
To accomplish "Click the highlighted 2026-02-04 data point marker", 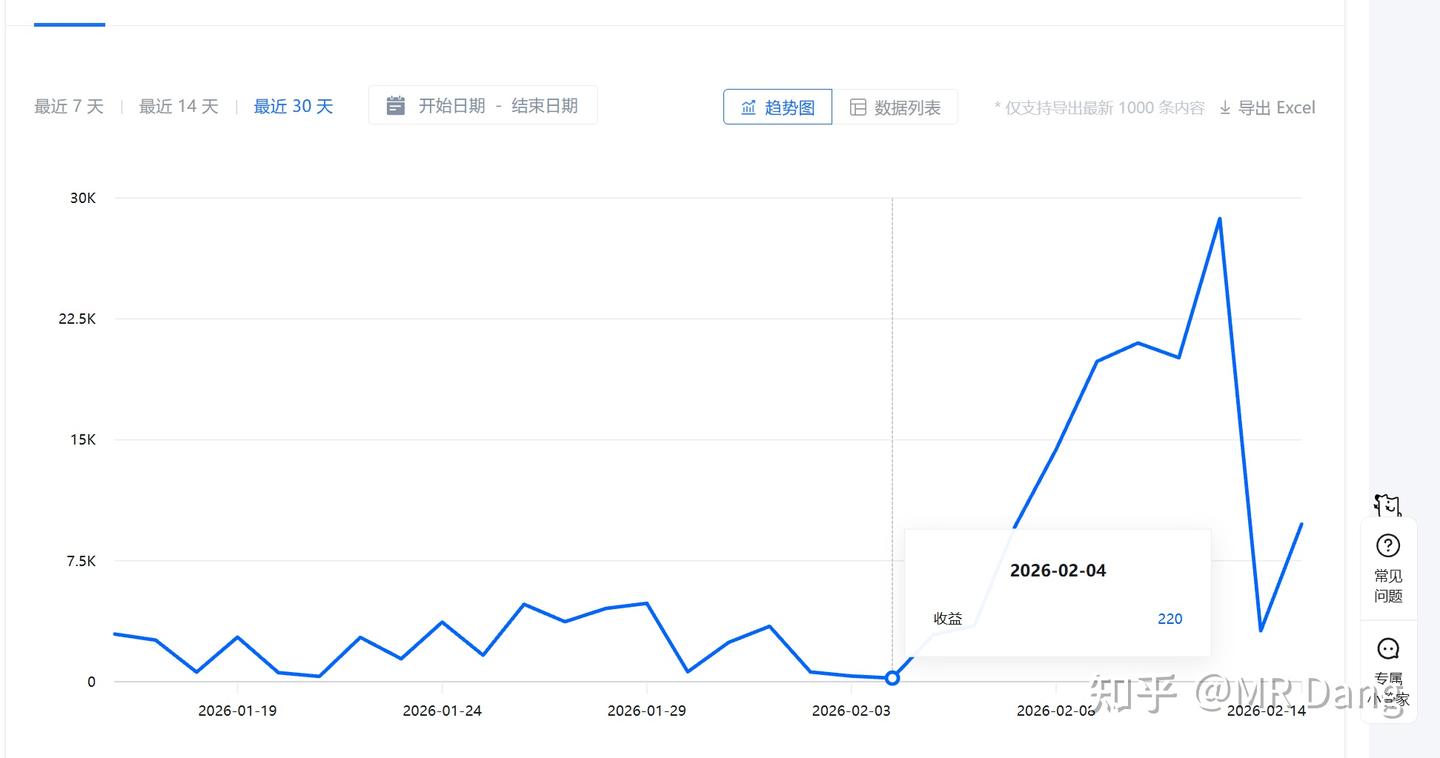I will click(x=892, y=678).
